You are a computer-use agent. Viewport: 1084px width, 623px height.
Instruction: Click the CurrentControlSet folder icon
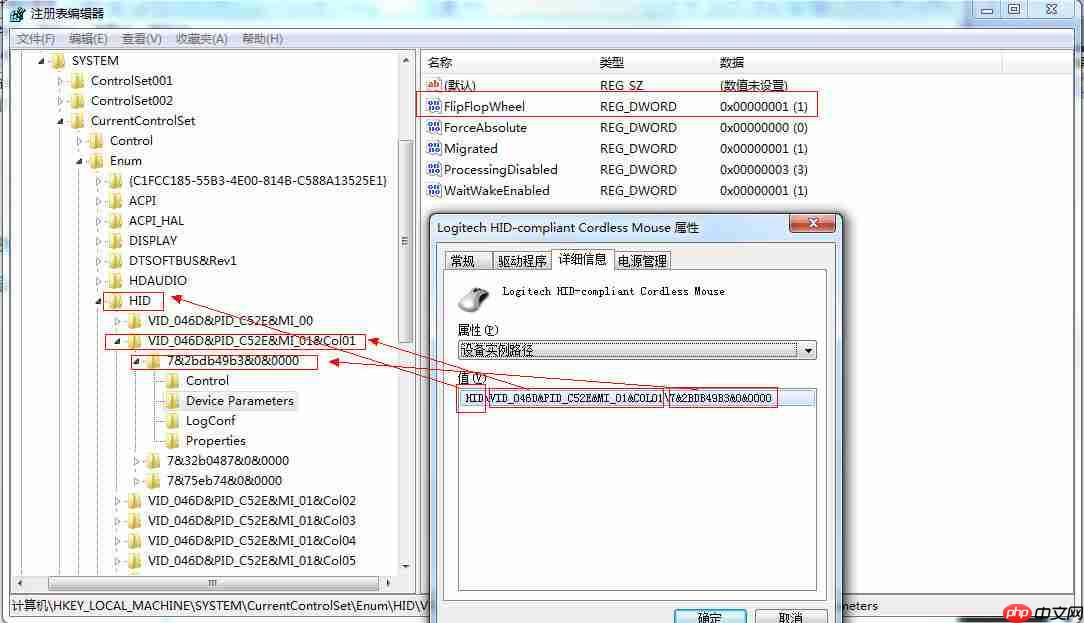pyautogui.click(x=77, y=121)
